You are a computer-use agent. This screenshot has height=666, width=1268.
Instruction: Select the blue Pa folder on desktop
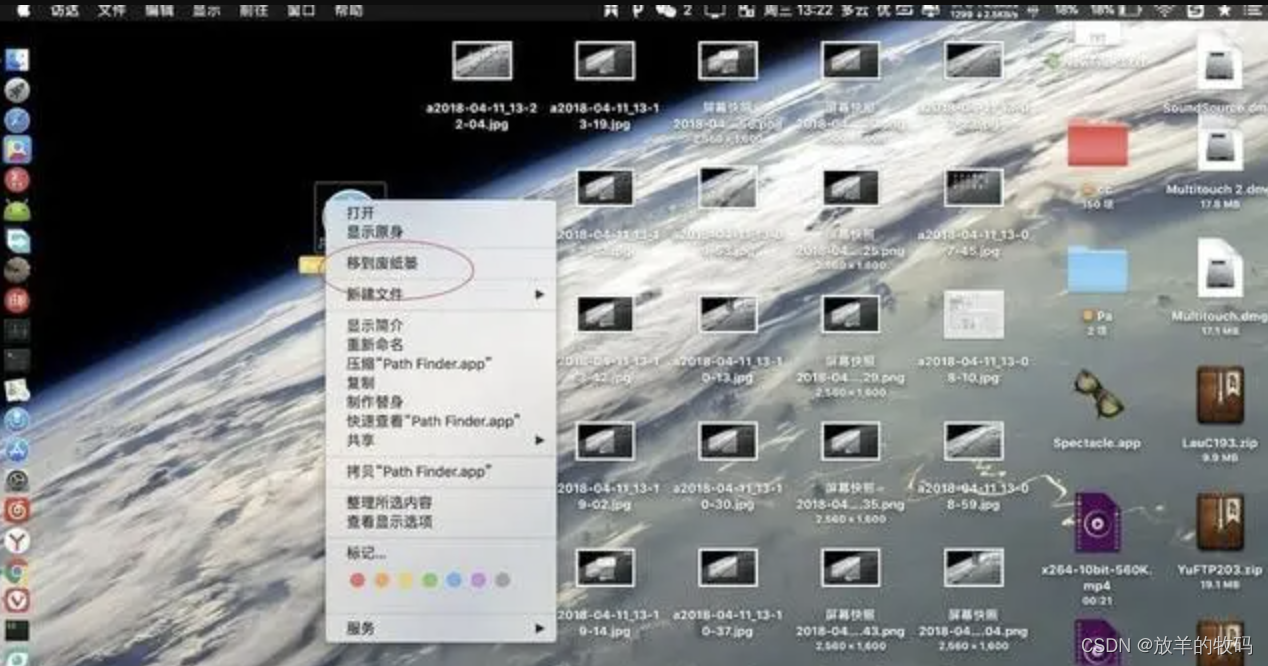tap(1097, 269)
